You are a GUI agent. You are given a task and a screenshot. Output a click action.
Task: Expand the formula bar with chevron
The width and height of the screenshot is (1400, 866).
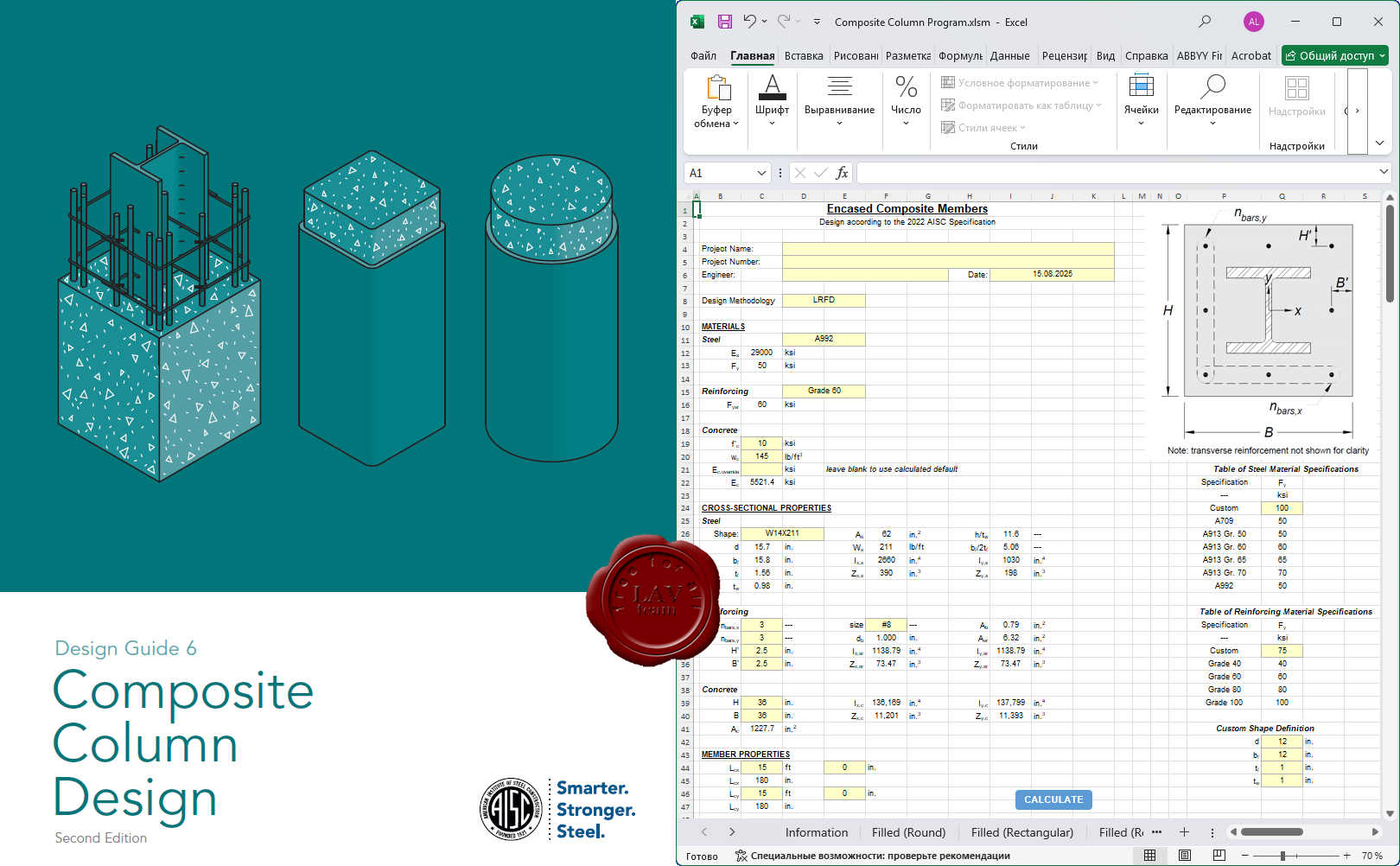click(1384, 173)
